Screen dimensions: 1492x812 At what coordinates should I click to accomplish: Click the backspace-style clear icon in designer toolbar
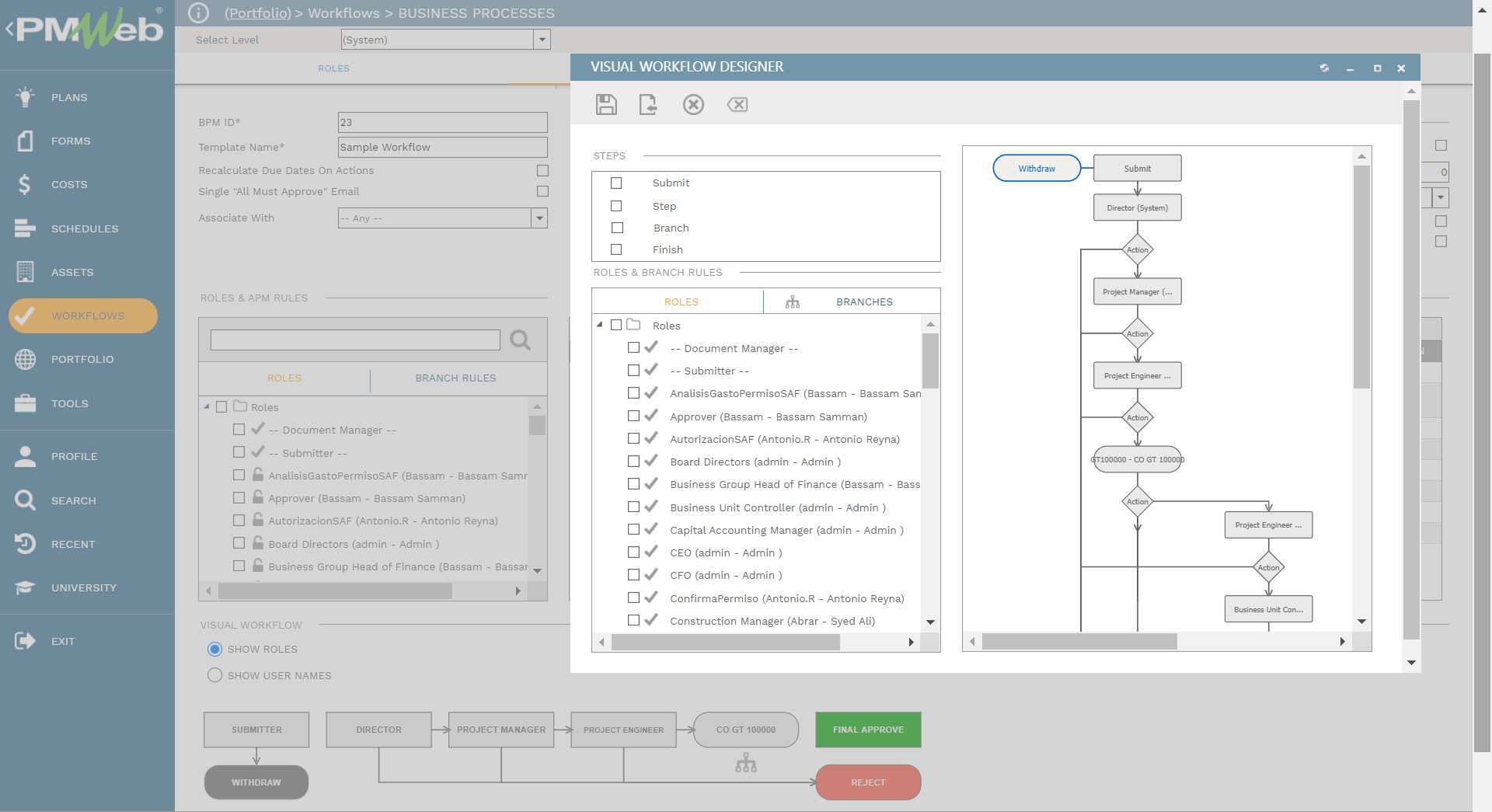(737, 104)
